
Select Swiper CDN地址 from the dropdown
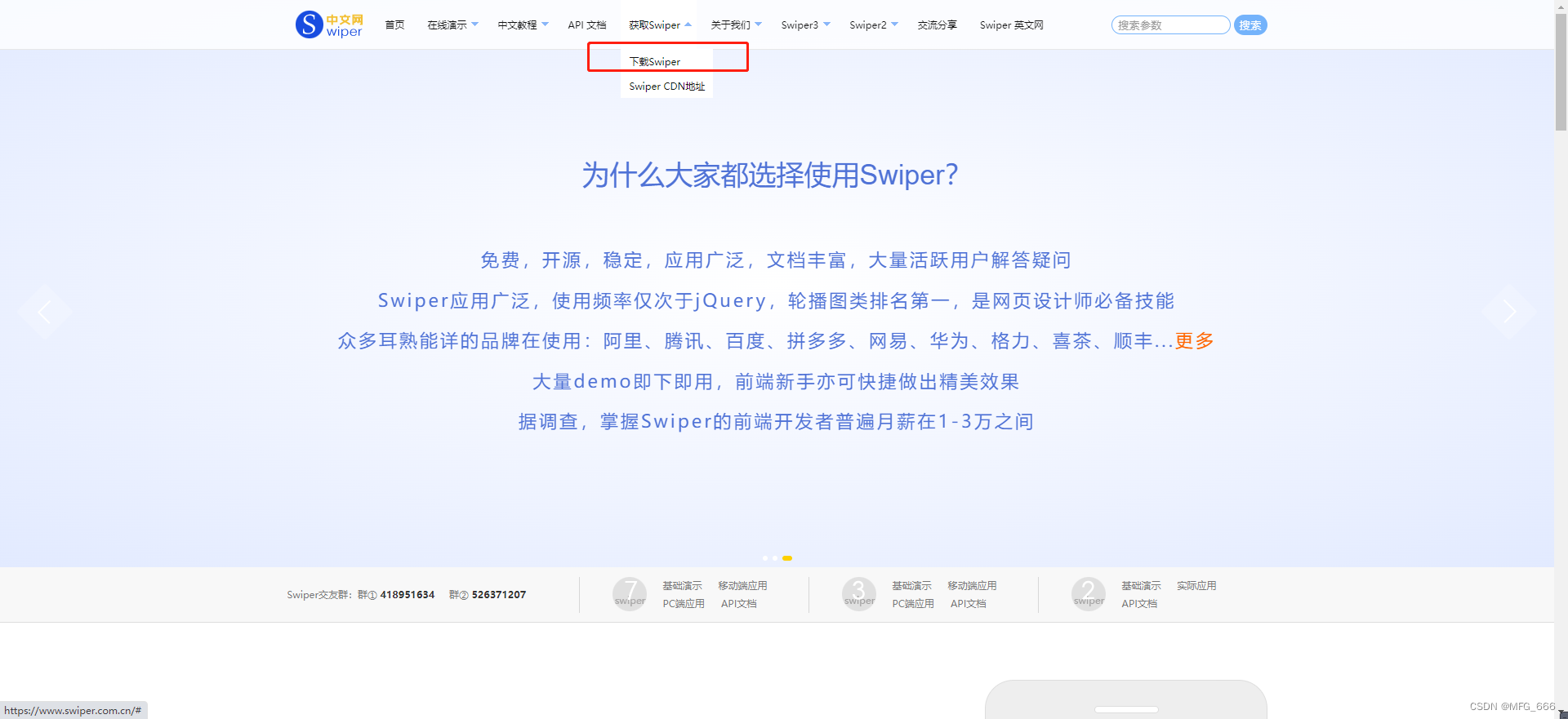tap(666, 86)
